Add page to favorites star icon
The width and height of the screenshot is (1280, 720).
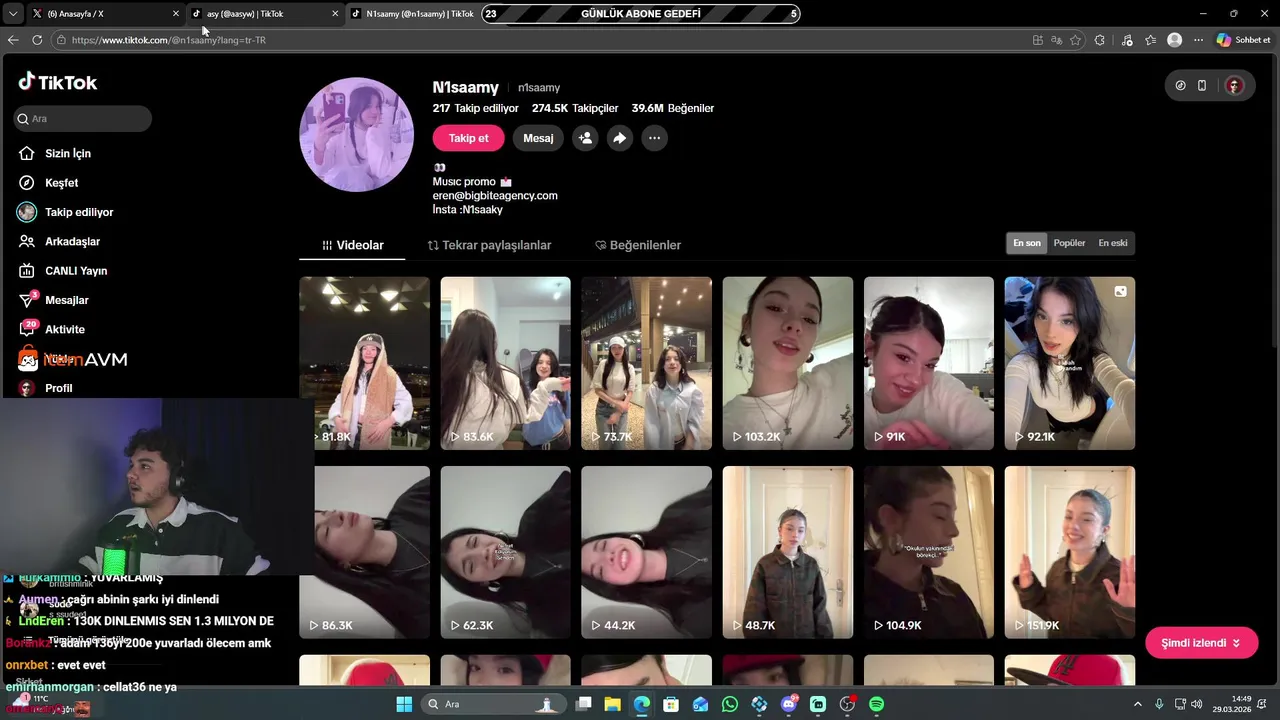1075,40
